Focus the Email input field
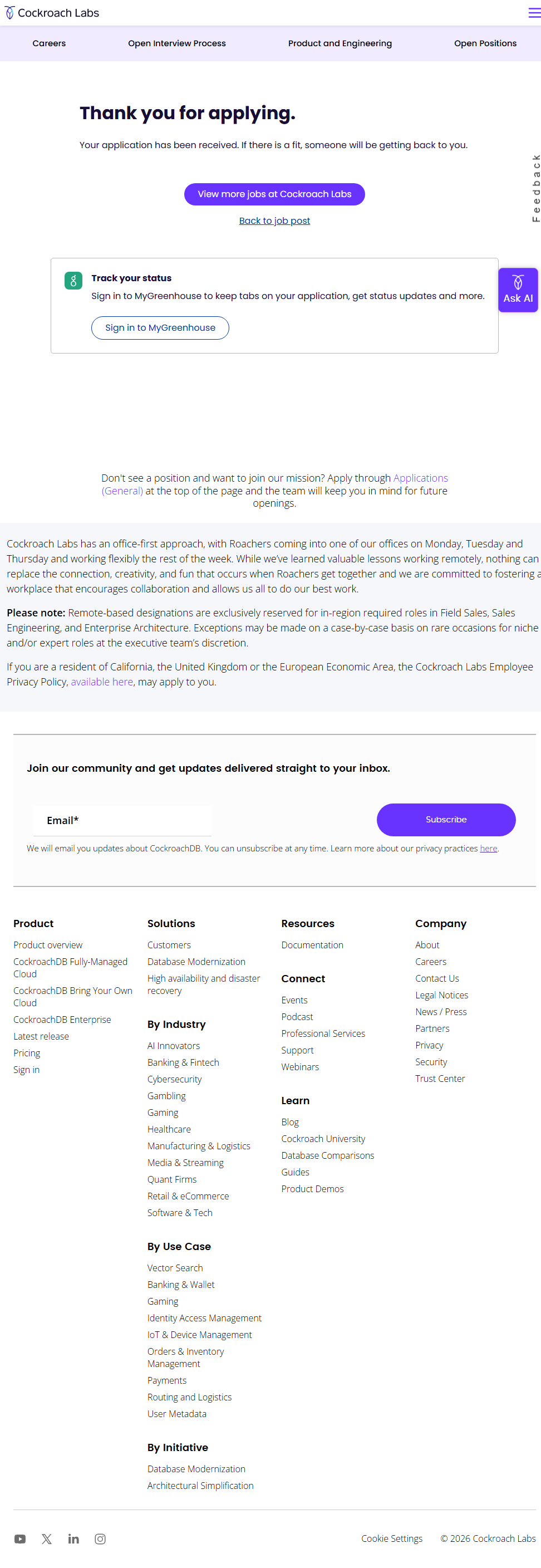541x1568 pixels. 123,821
